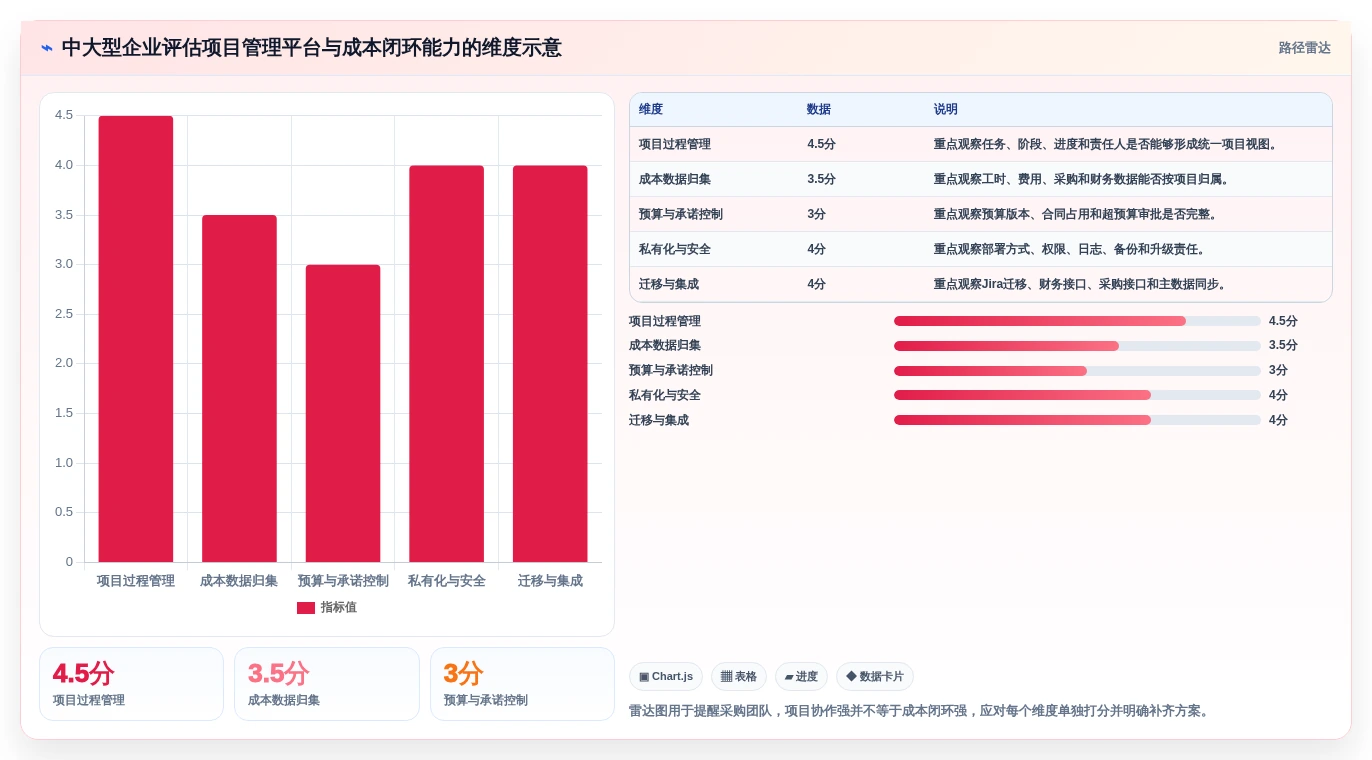
Task: Click the 表格 tag chip
Action: (x=739, y=677)
